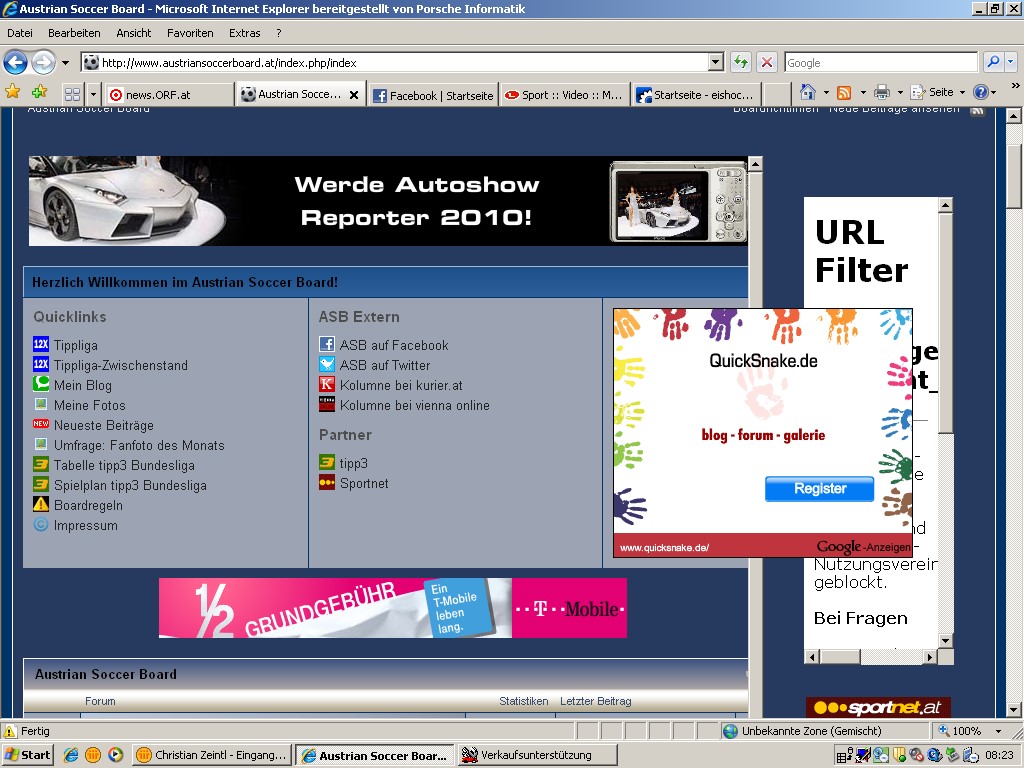1024x768 pixels.
Task: Add to Favorites star-plus icon
Action: point(39,92)
